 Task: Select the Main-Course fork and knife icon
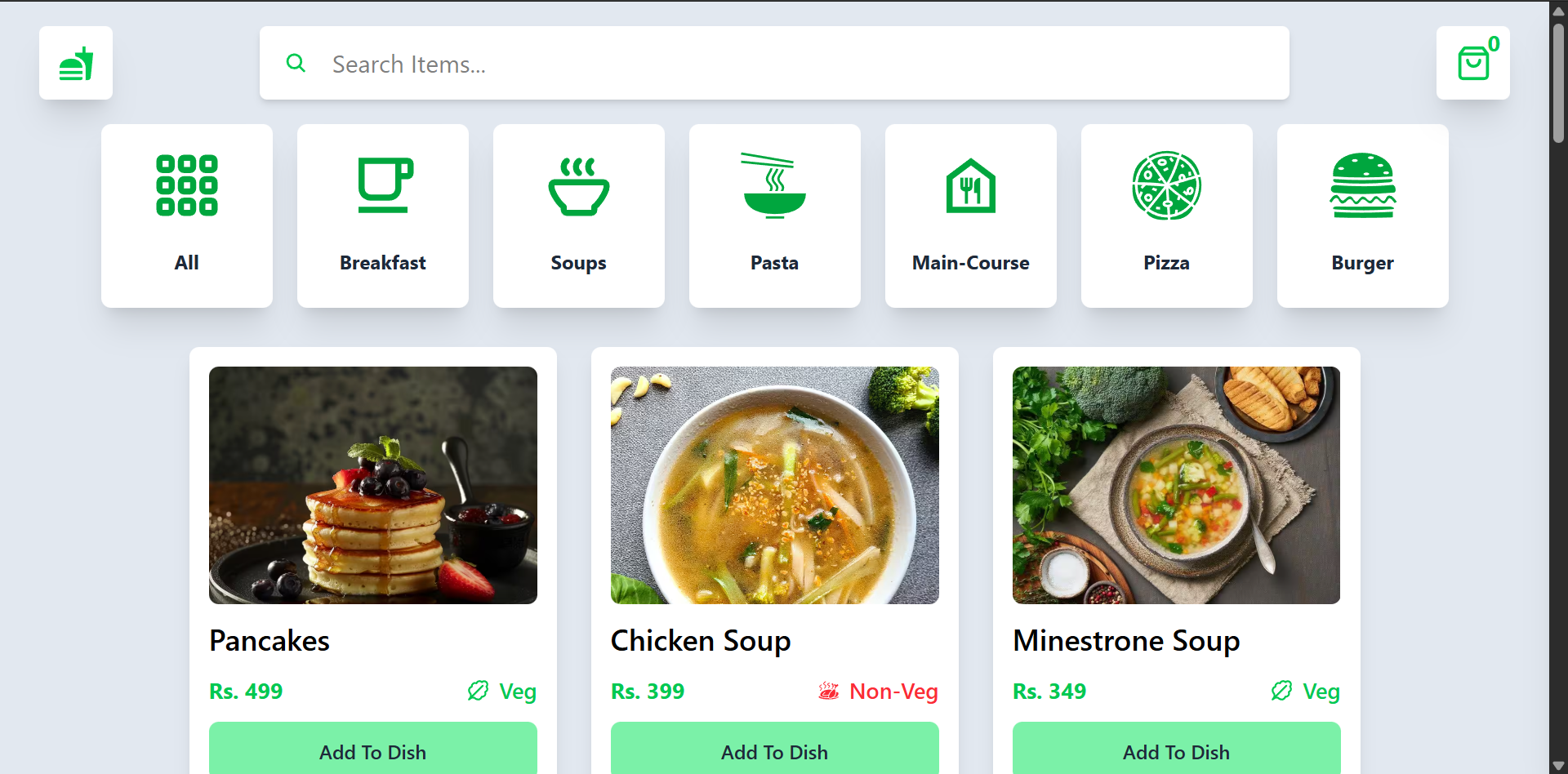coord(970,186)
